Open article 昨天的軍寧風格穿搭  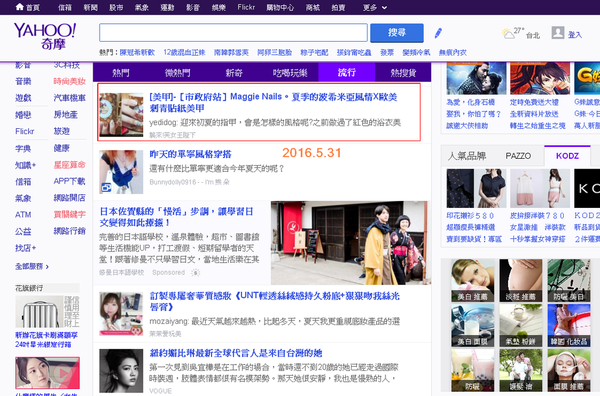click(x=191, y=154)
